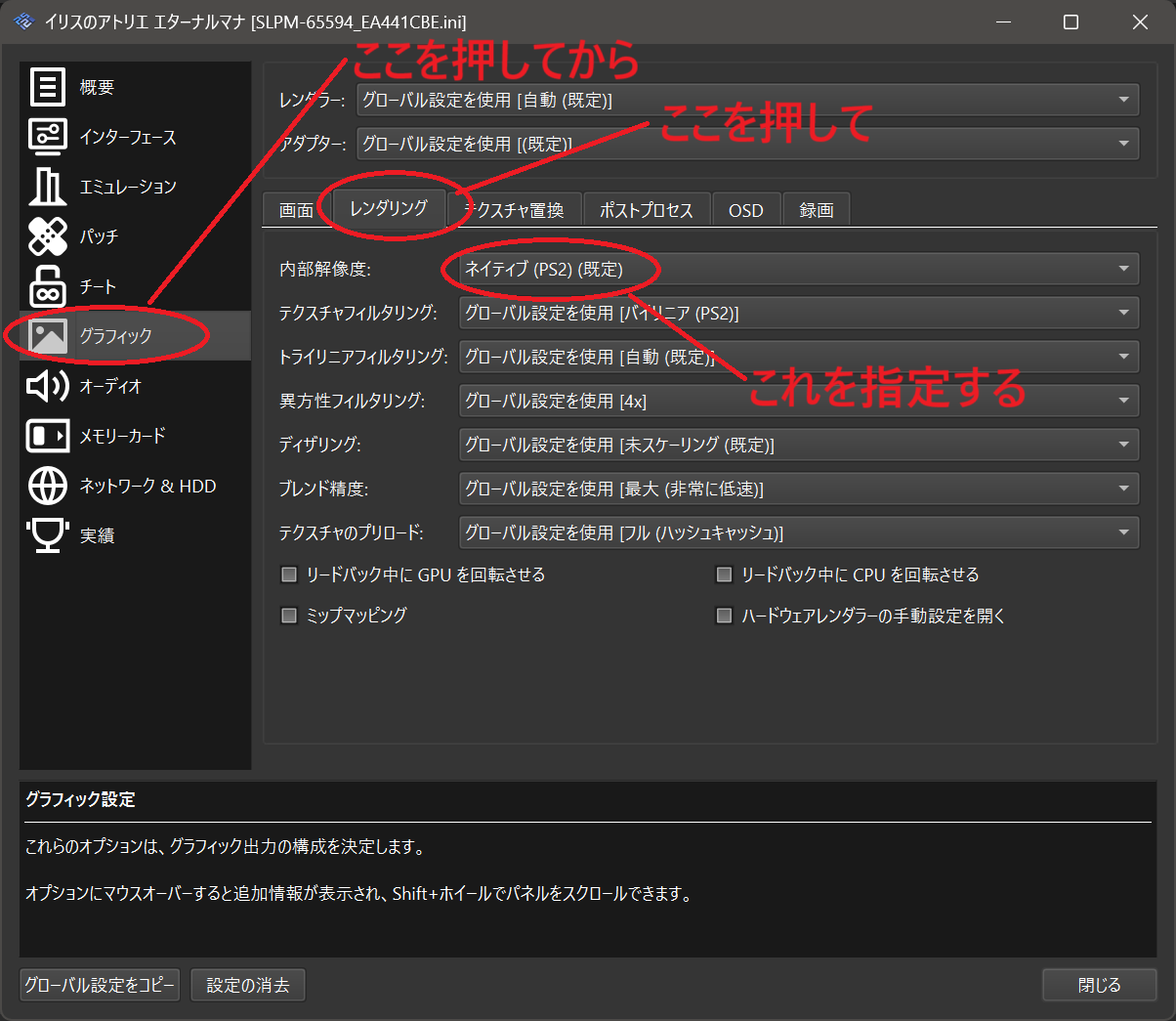This screenshot has width=1176, height=1021.
Task: Check ハードウェアレンダラーの手動設定を開く
Action: [724, 616]
